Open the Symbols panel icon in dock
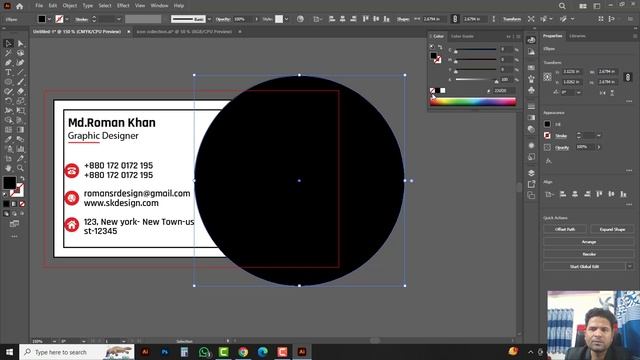640x360 pixels. [531, 90]
